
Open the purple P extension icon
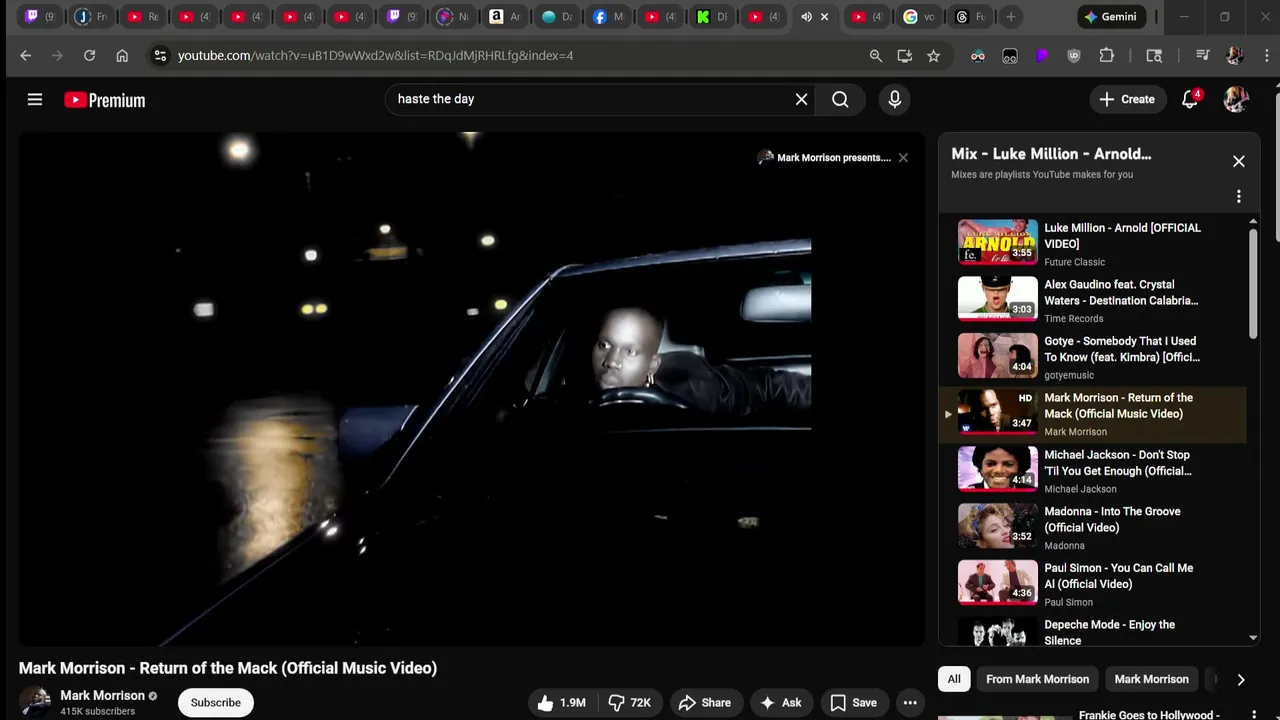[x=1042, y=56]
